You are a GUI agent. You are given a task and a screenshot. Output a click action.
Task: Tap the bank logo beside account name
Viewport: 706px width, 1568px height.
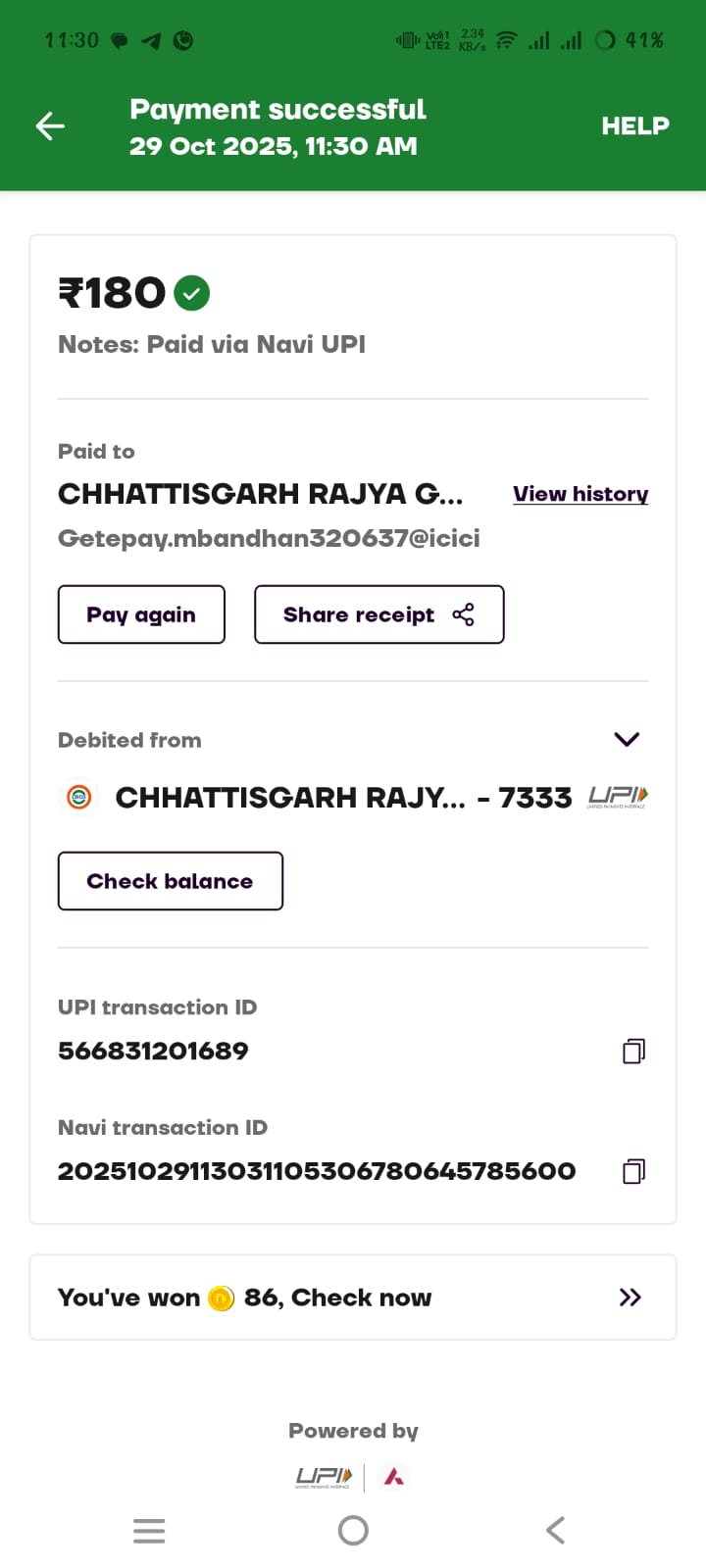[x=79, y=798]
